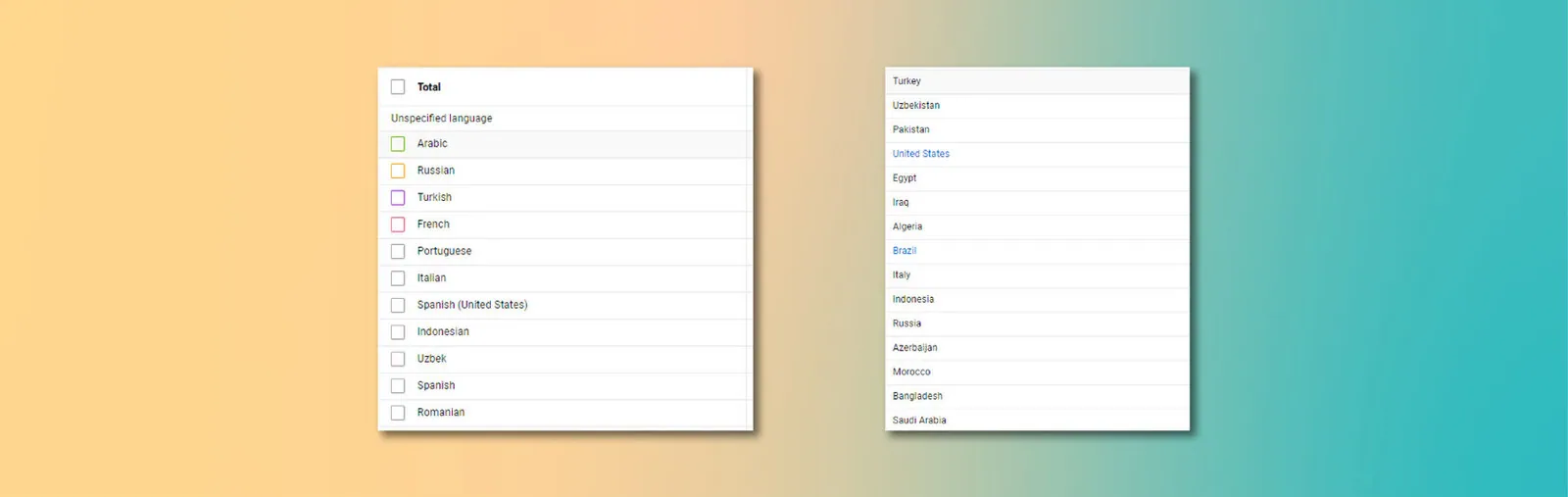The width and height of the screenshot is (1568, 497).
Task: Toggle the Uzbek checkbox
Action: coord(398,359)
